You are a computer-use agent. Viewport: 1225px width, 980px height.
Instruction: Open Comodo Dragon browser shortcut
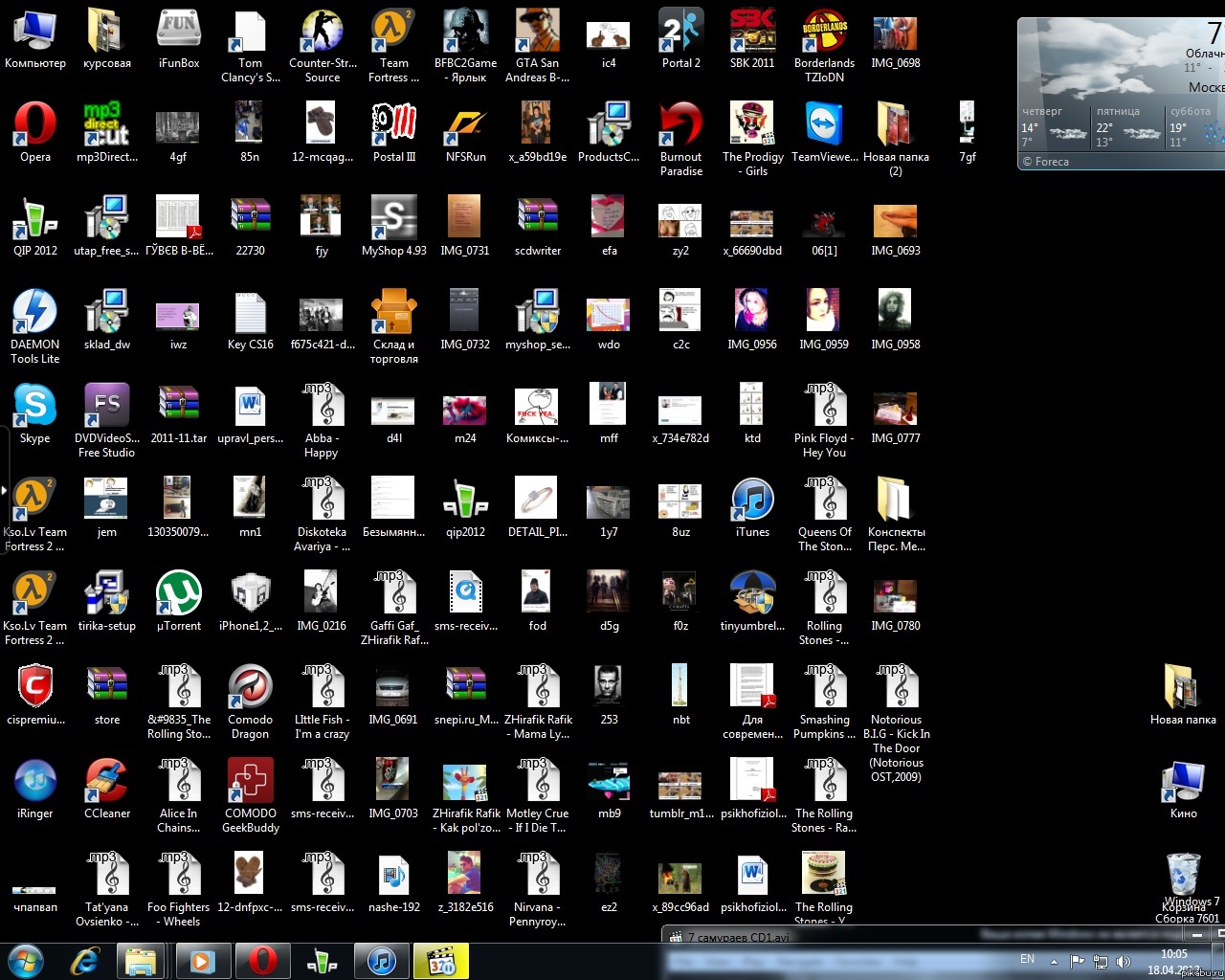[x=250, y=688]
